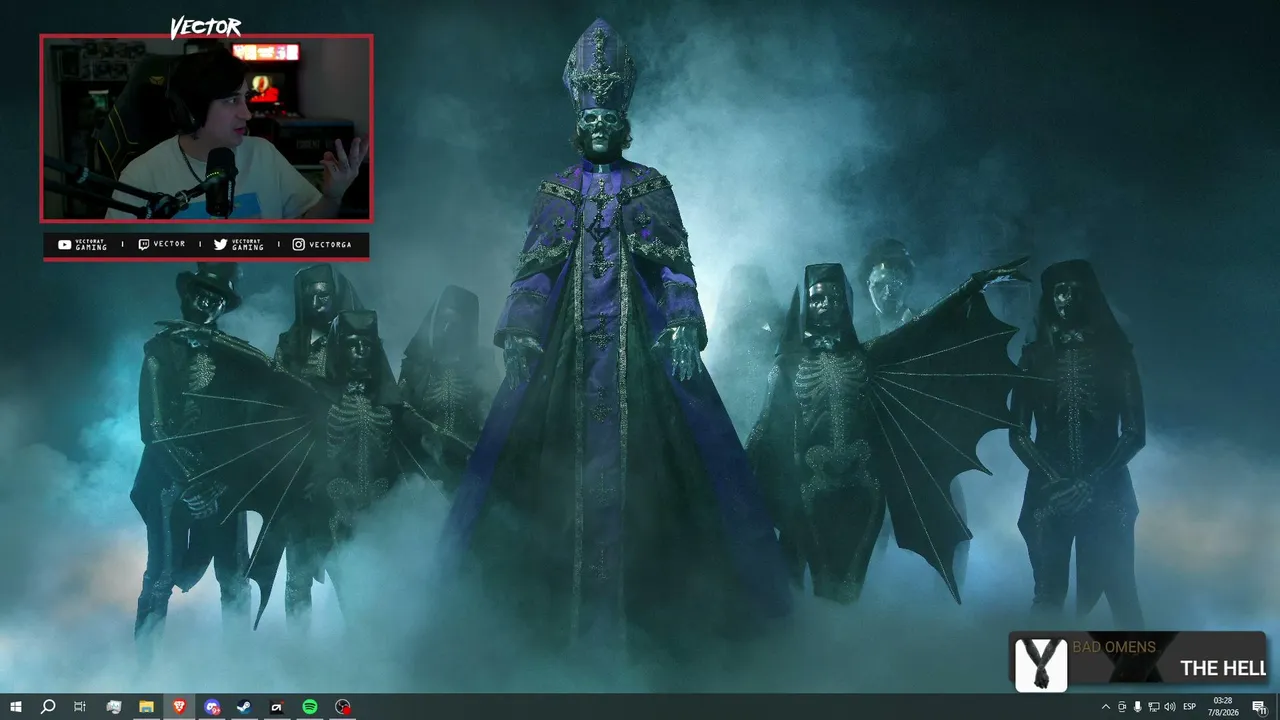The height and width of the screenshot is (720, 1280).
Task: Open the taskbar search magnifier
Action: 48,707
